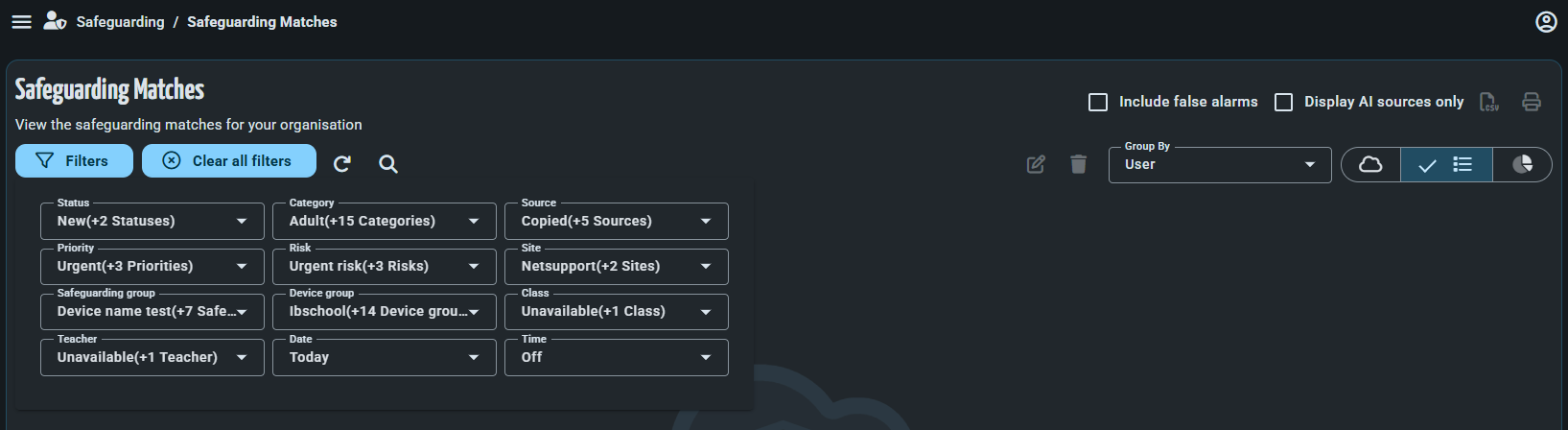
Task: Go to Safeguarding breadcrumb link
Action: (x=120, y=22)
